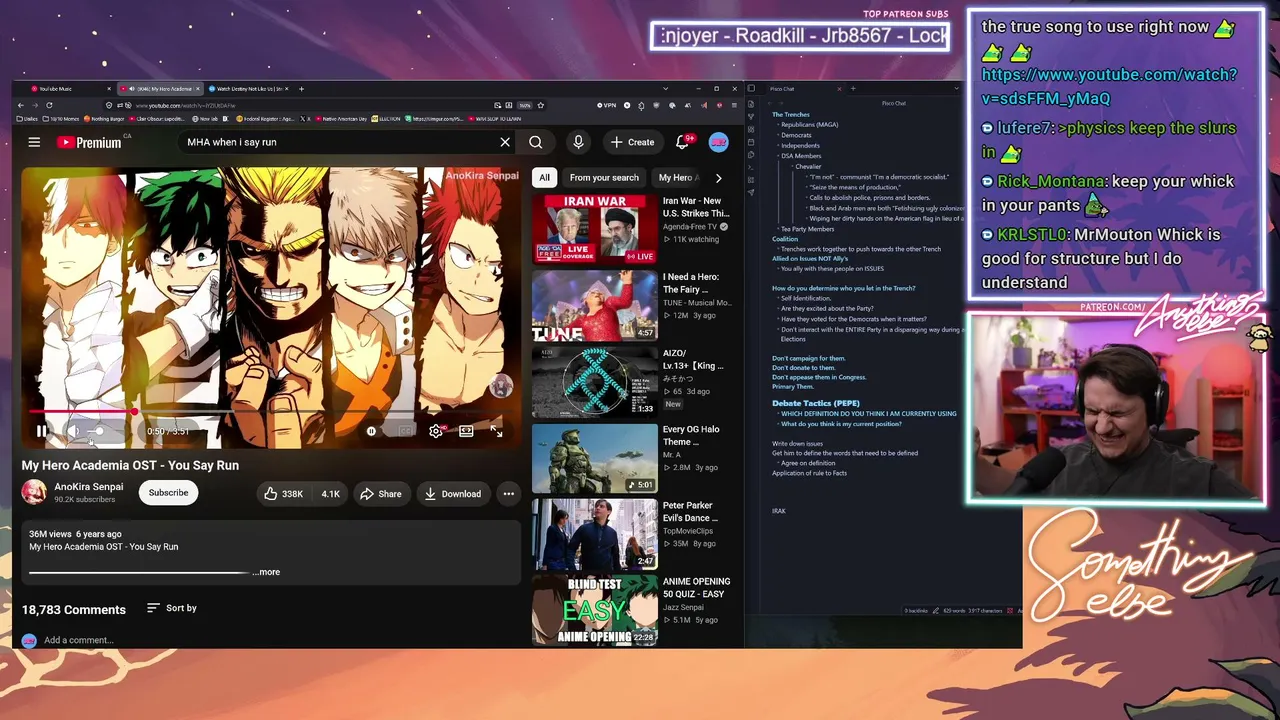Open the YouTube account avatar menu
Viewport: 1280px width, 720px height.
point(718,142)
